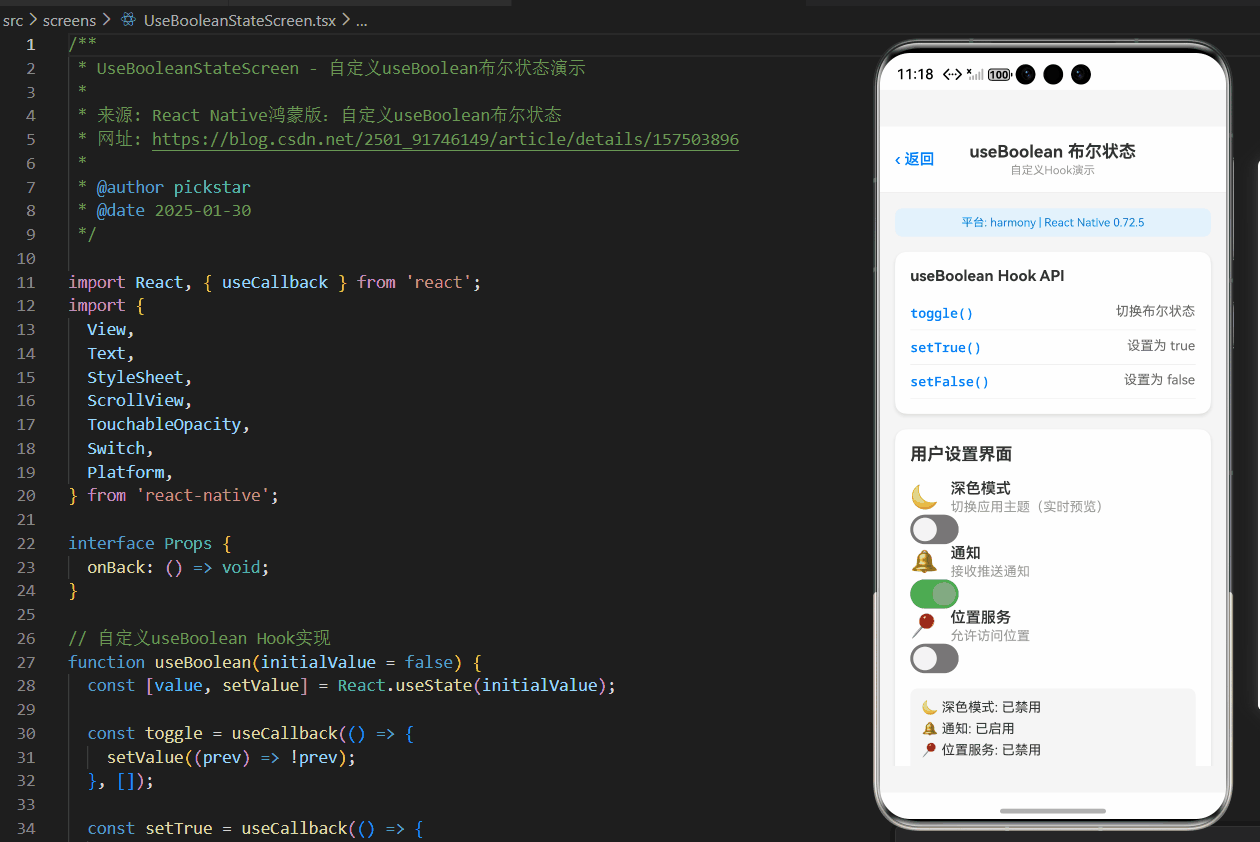Image resolution: width=1260 pixels, height=842 pixels.
Task: Click the useBoolean function name on line 27
Action: point(202,662)
